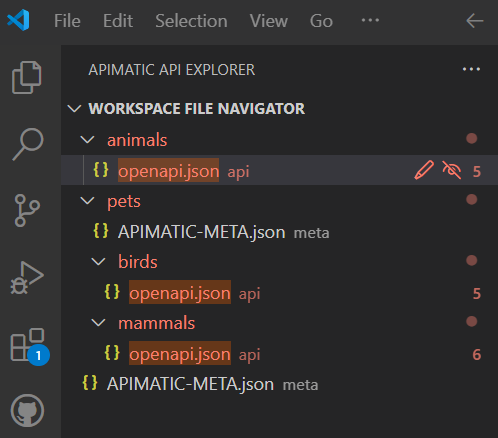Click the APIMATIC API EXPLORER panel title
The width and height of the screenshot is (498, 438).
click(x=172, y=70)
